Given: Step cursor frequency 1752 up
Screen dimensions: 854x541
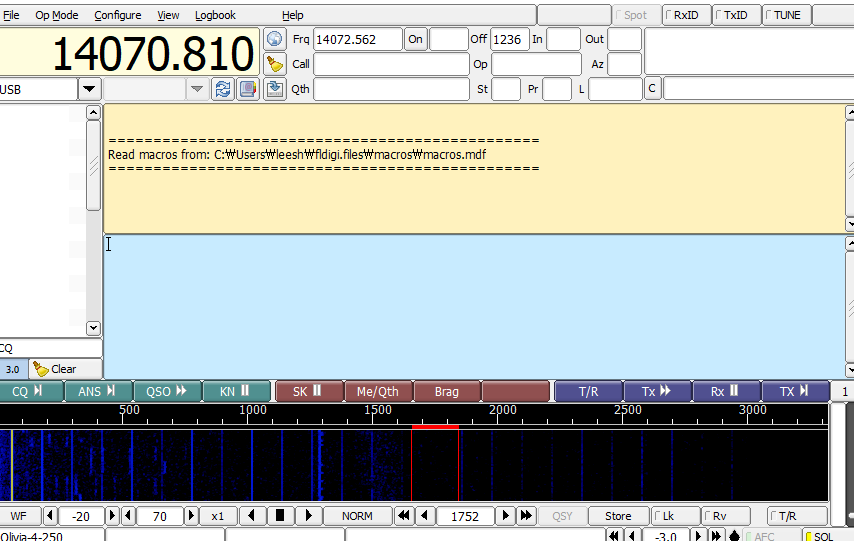Looking at the screenshot, I should tap(505, 515).
